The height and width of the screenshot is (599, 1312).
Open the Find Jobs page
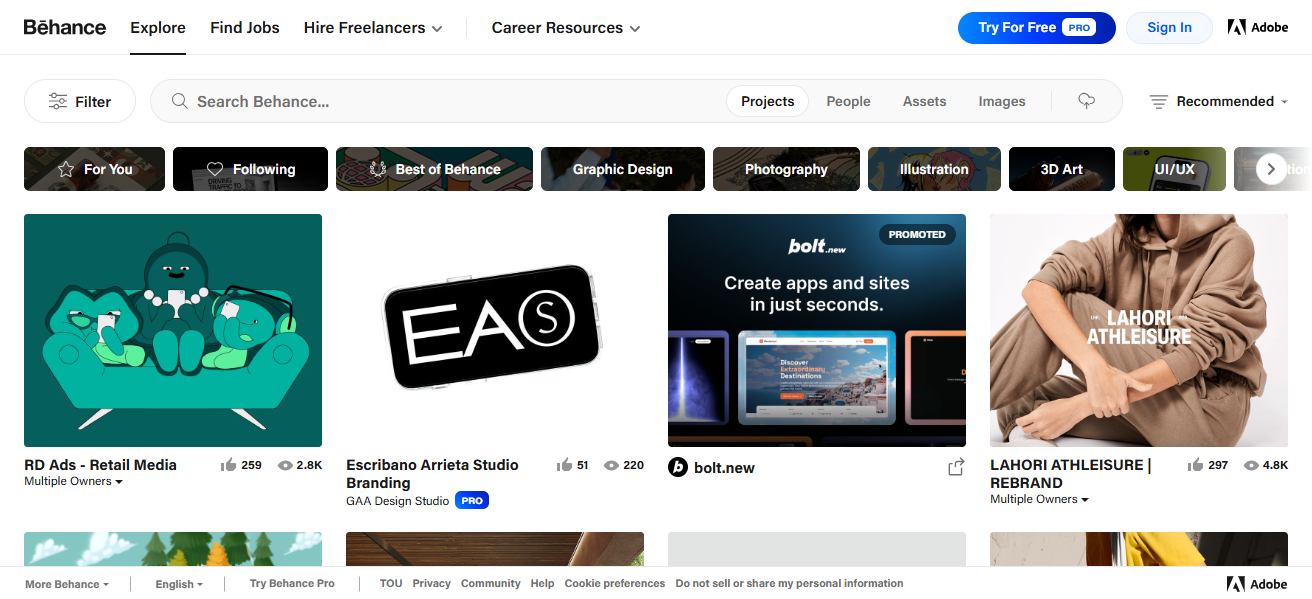click(x=245, y=28)
